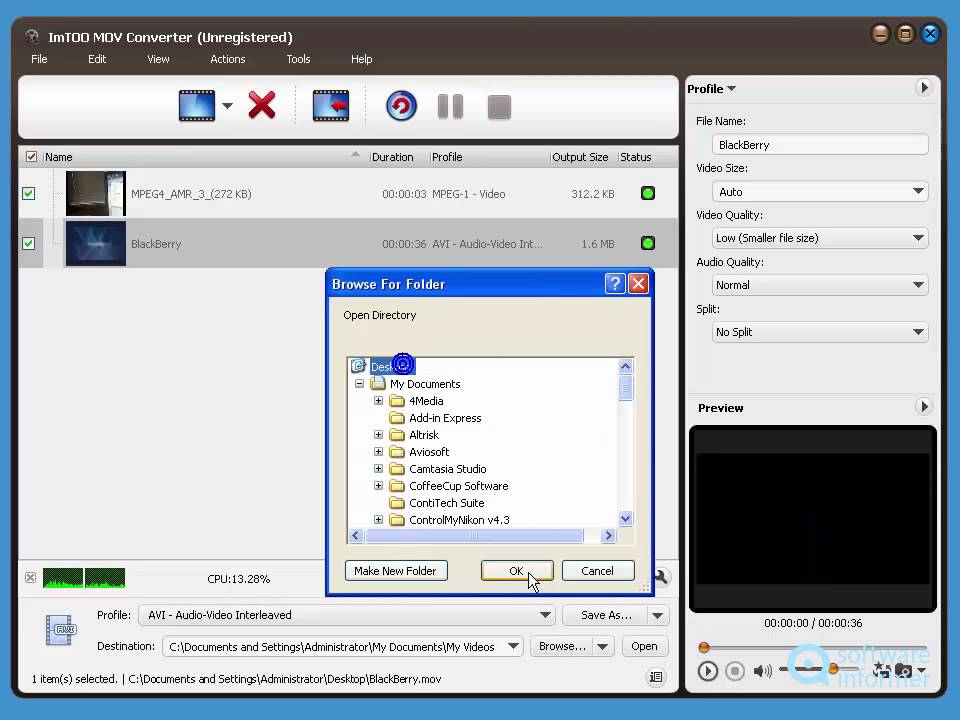Image resolution: width=960 pixels, height=720 pixels.
Task: Expand the Preview panel arrow button
Action: [x=924, y=407]
